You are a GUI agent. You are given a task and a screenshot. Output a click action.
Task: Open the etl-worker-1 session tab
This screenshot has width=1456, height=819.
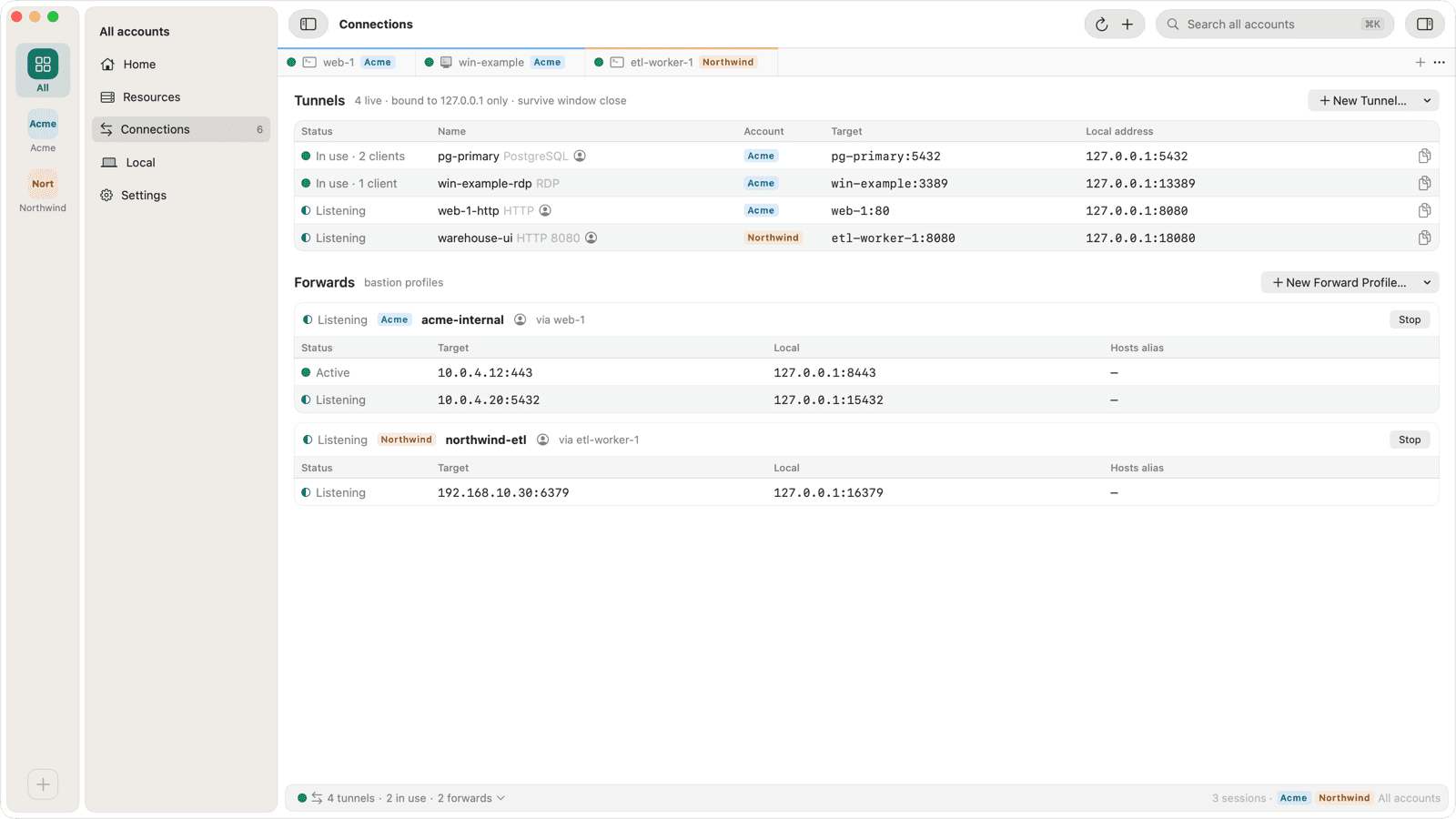(x=682, y=63)
